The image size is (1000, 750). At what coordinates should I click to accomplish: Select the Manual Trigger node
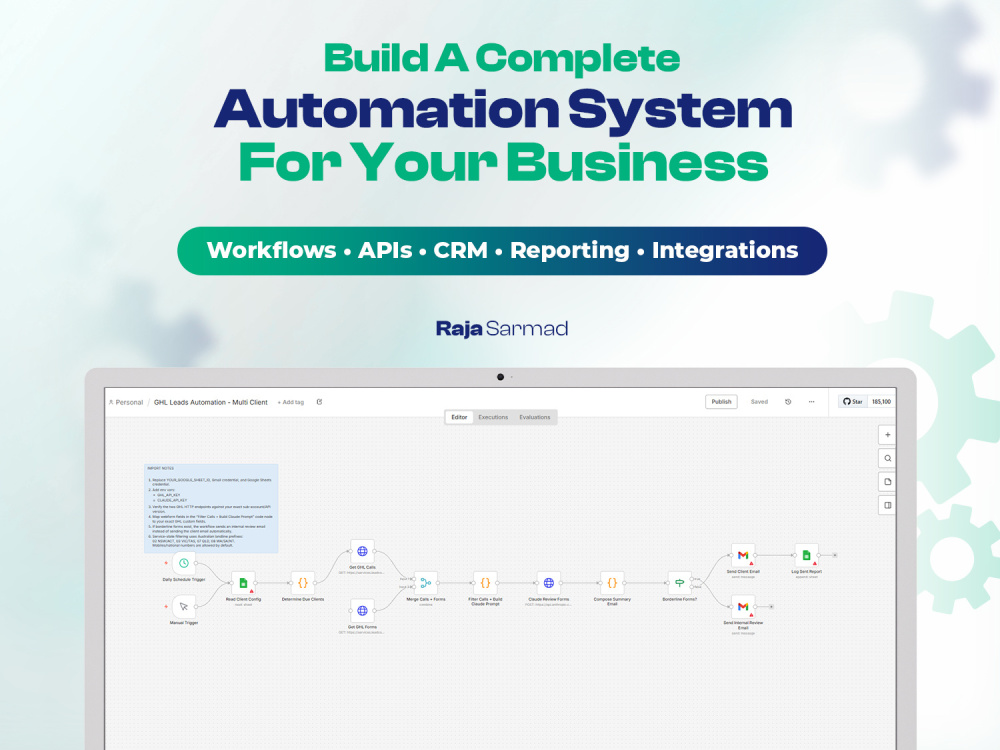click(184, 607)
